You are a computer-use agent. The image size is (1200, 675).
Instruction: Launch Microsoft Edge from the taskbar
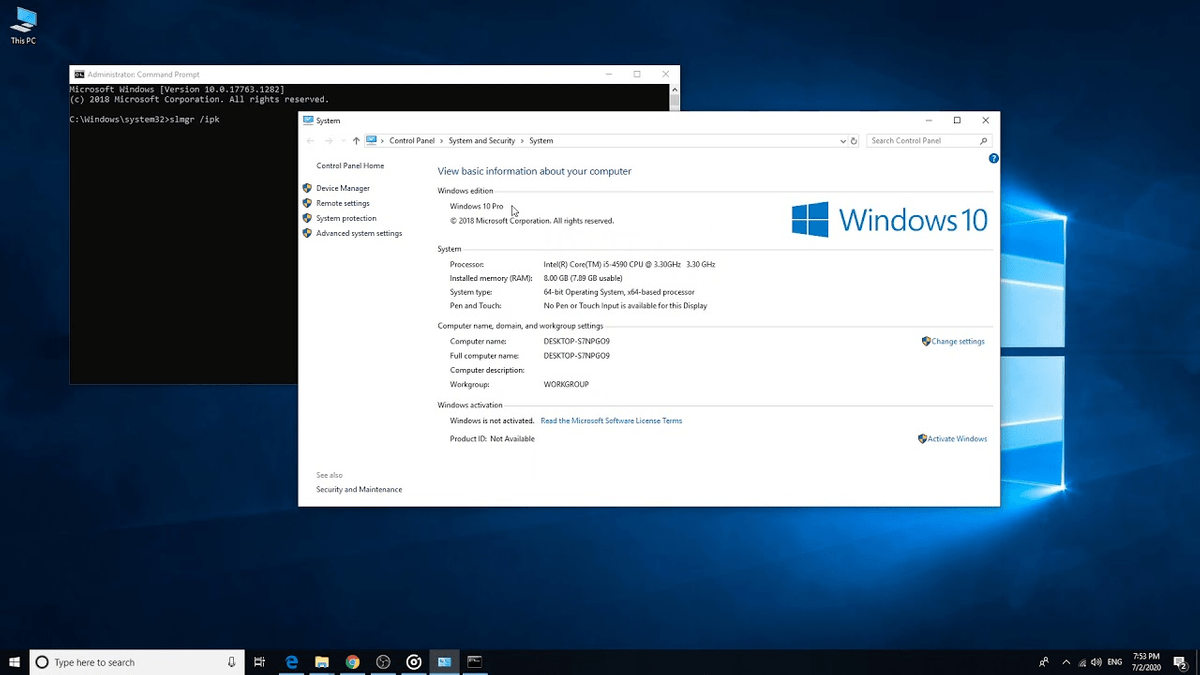pos(291,661)
